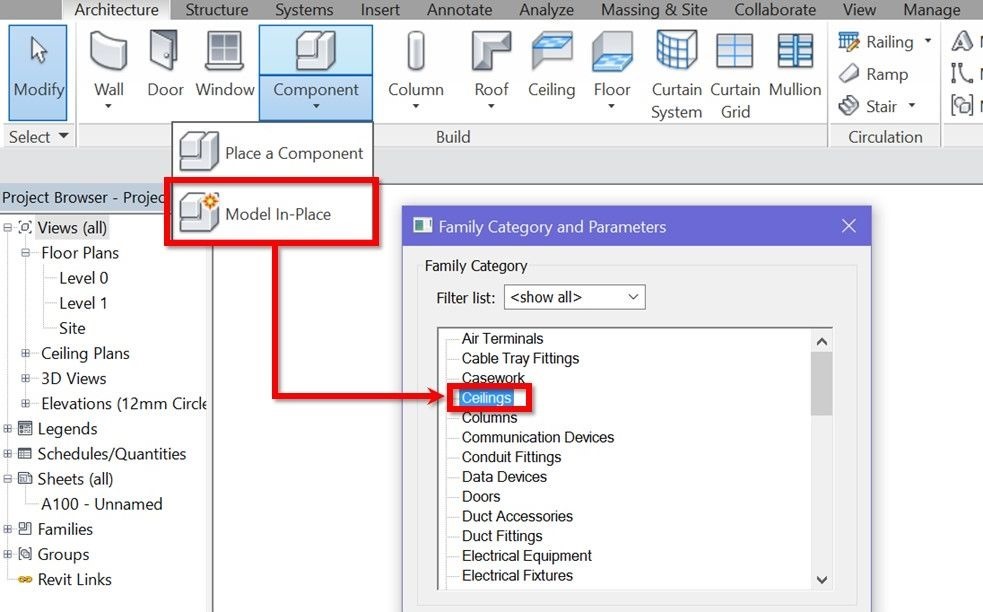The width and height of the screenshot is (983, 612).
Task: Click the Views (all) node icon
Action: coord(25,228)
